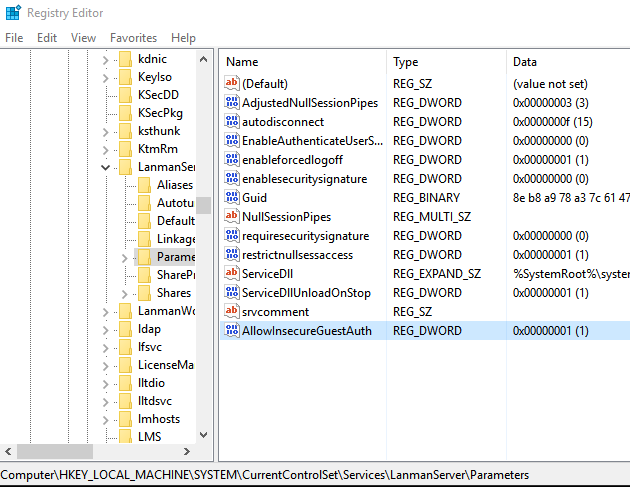Click the KSecPkg folder icon
Screen dimensions: 630x487
pyautogui.click(x=125, y=113)
